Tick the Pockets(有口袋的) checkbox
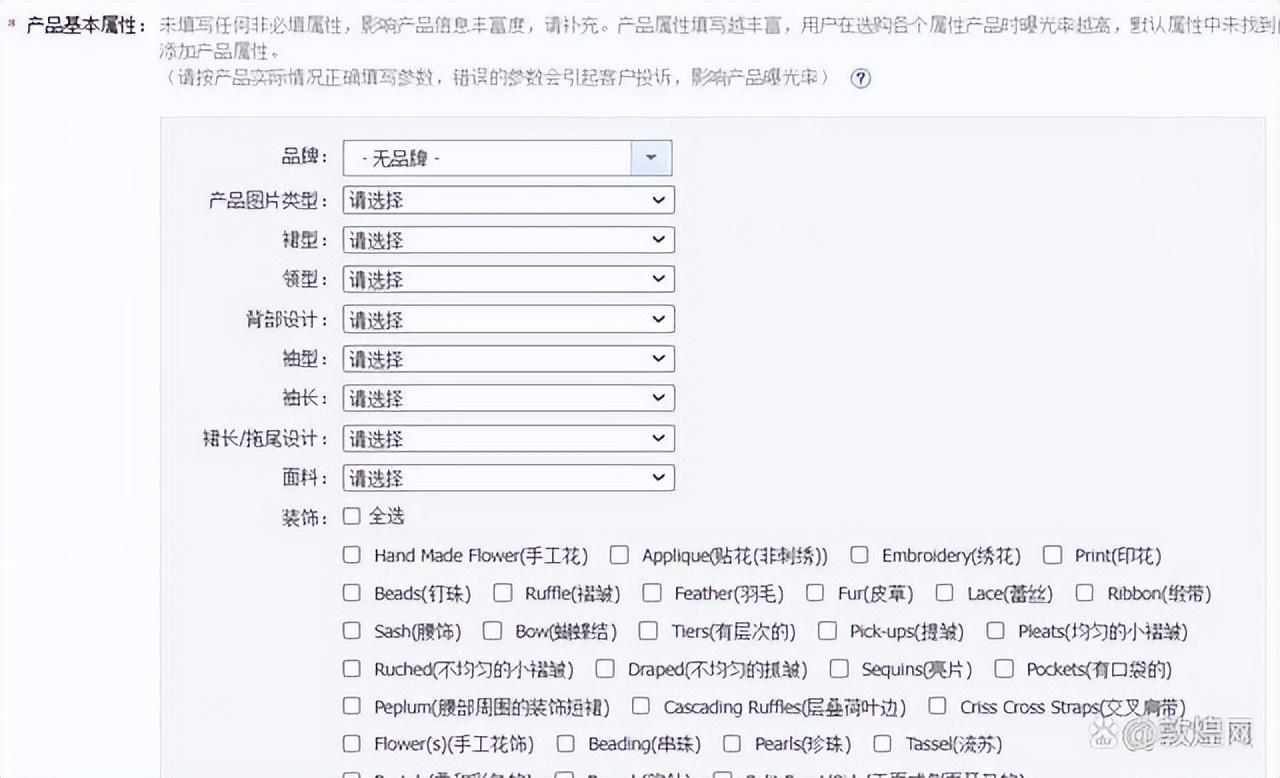Image resolution: width=1280 pixels, height=778 pixels. click(1004, 668)
